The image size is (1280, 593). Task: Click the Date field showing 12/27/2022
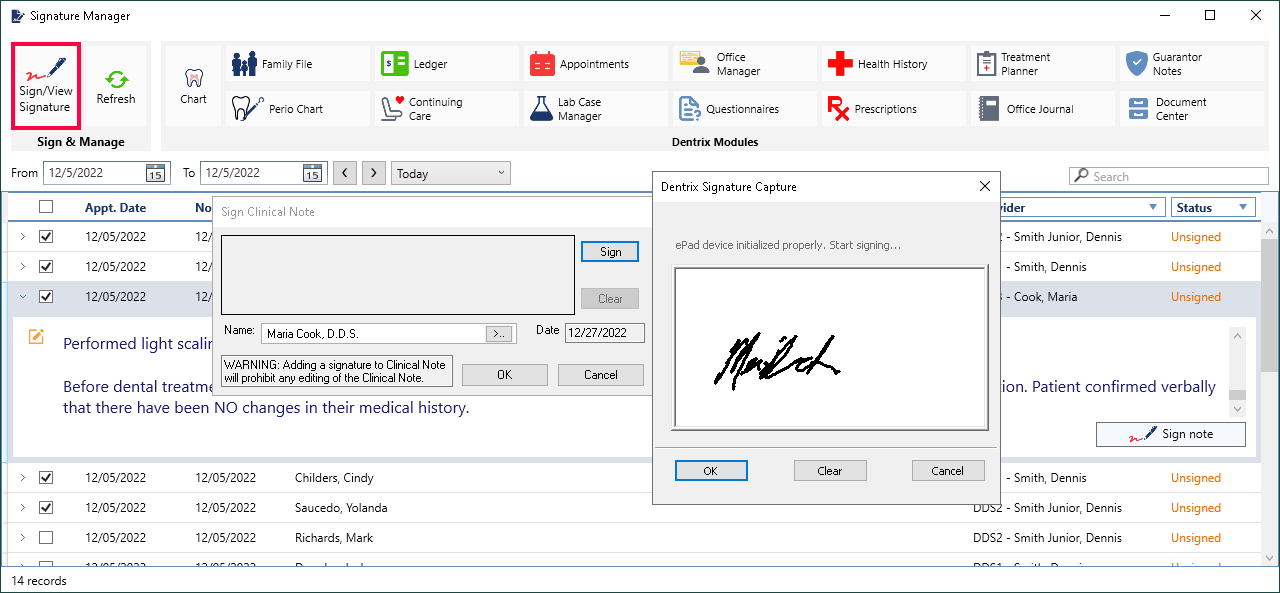(x=605, y=333)
